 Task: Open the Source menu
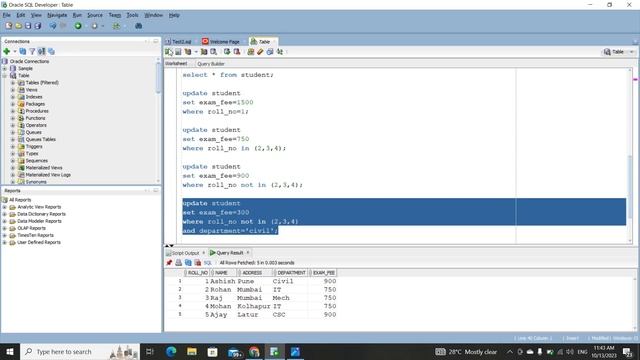coord(95,15)
